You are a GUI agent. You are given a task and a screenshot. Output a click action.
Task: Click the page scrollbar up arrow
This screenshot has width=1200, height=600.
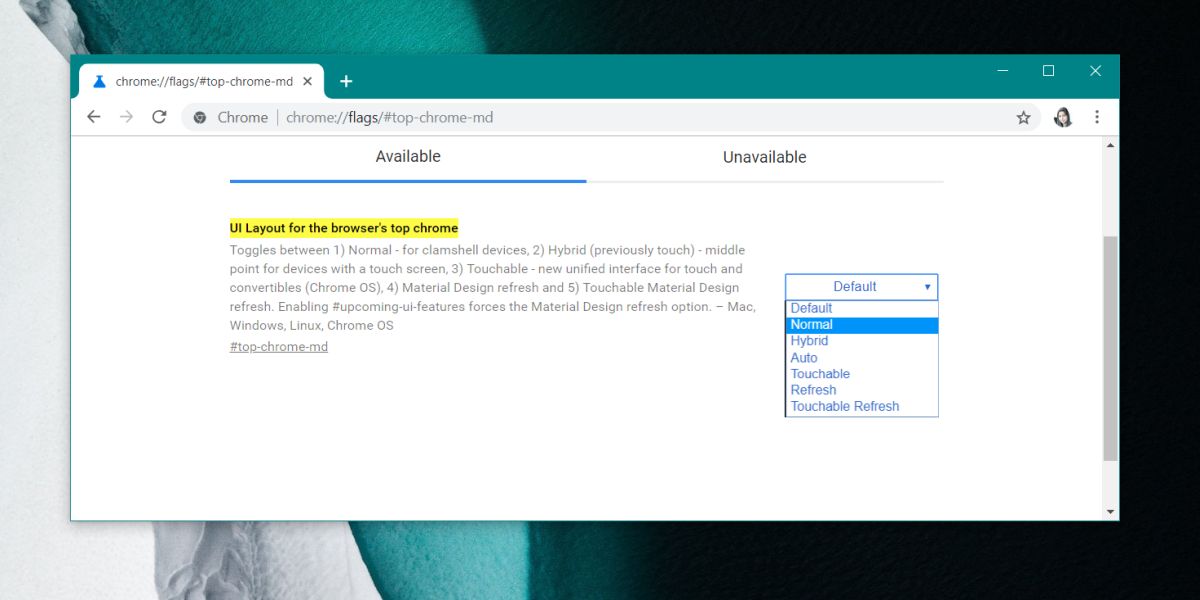click(x=1110, y=146)
